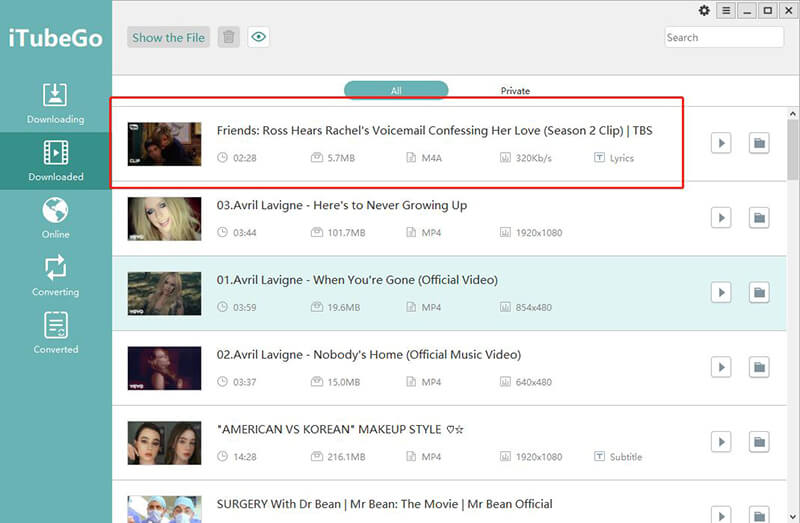Click 02.Avril Lavigne Nobody's Home title
Image resolution: width=800 pixels, height=523 pixels.
(369, 355)
